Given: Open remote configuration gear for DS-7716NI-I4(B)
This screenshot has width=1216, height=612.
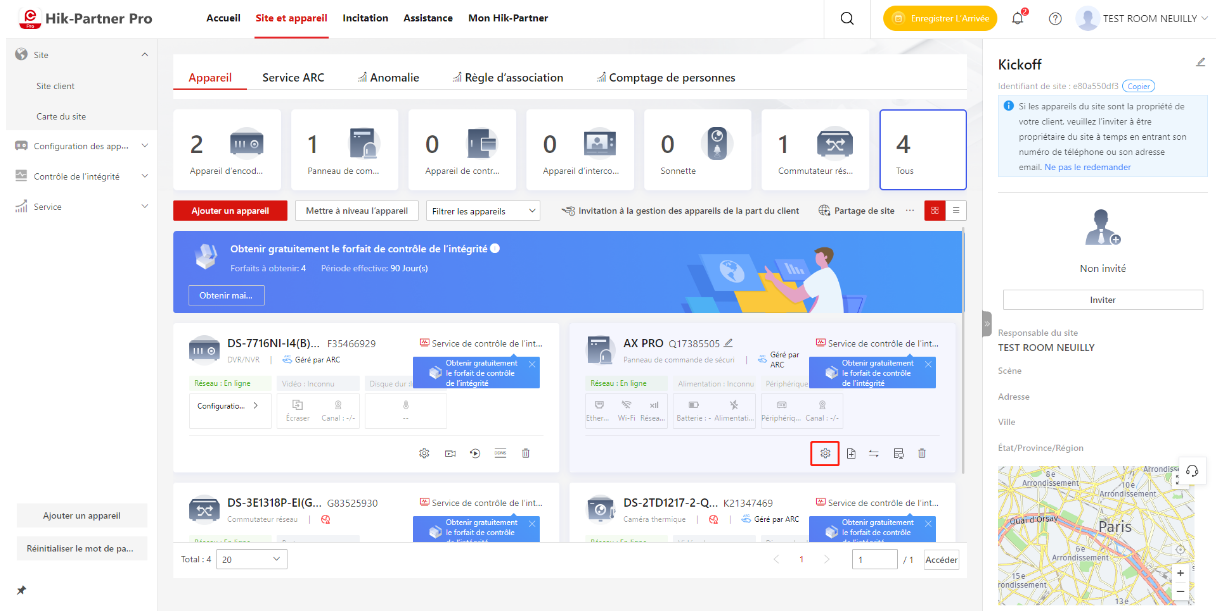Looking at the screenshot, I should (x=424, y=453).
